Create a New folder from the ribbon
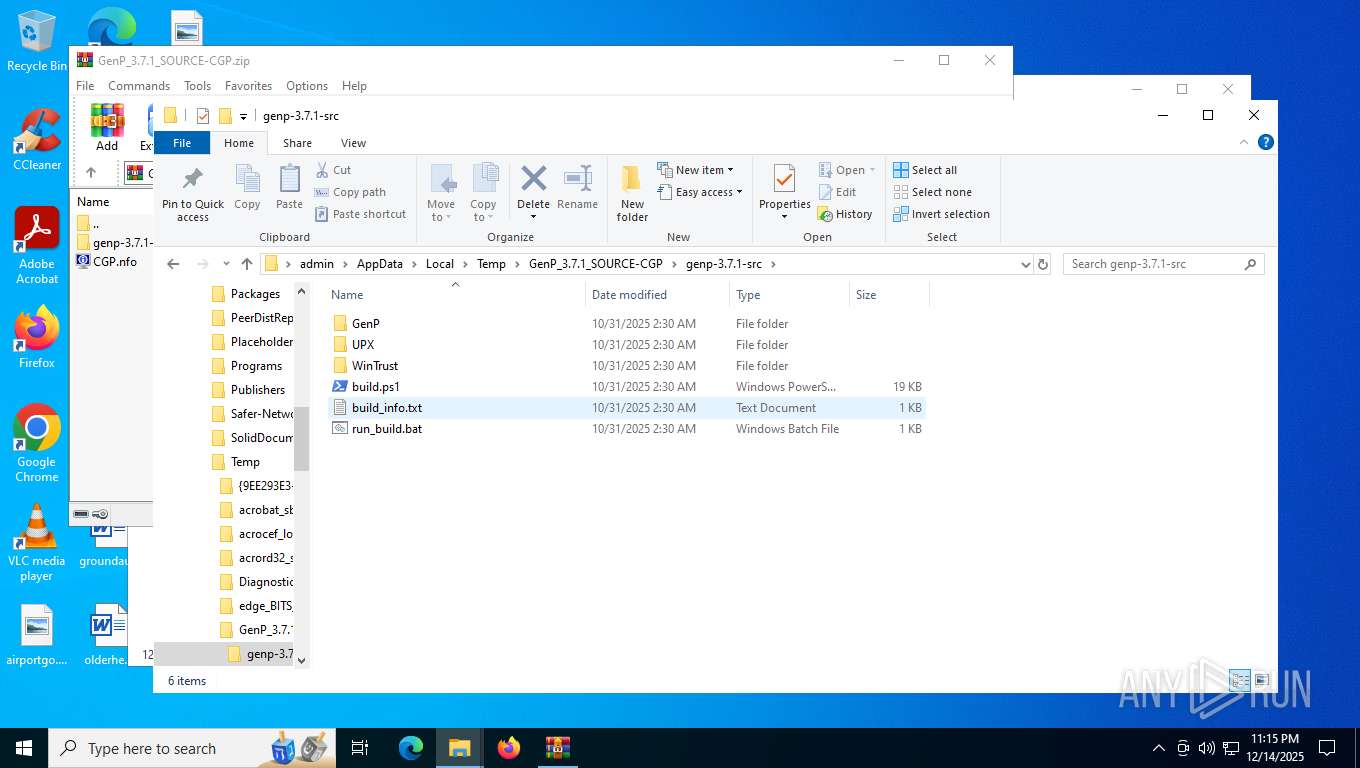The height and width of the screenshot is (768, 1360). (632, 193)
